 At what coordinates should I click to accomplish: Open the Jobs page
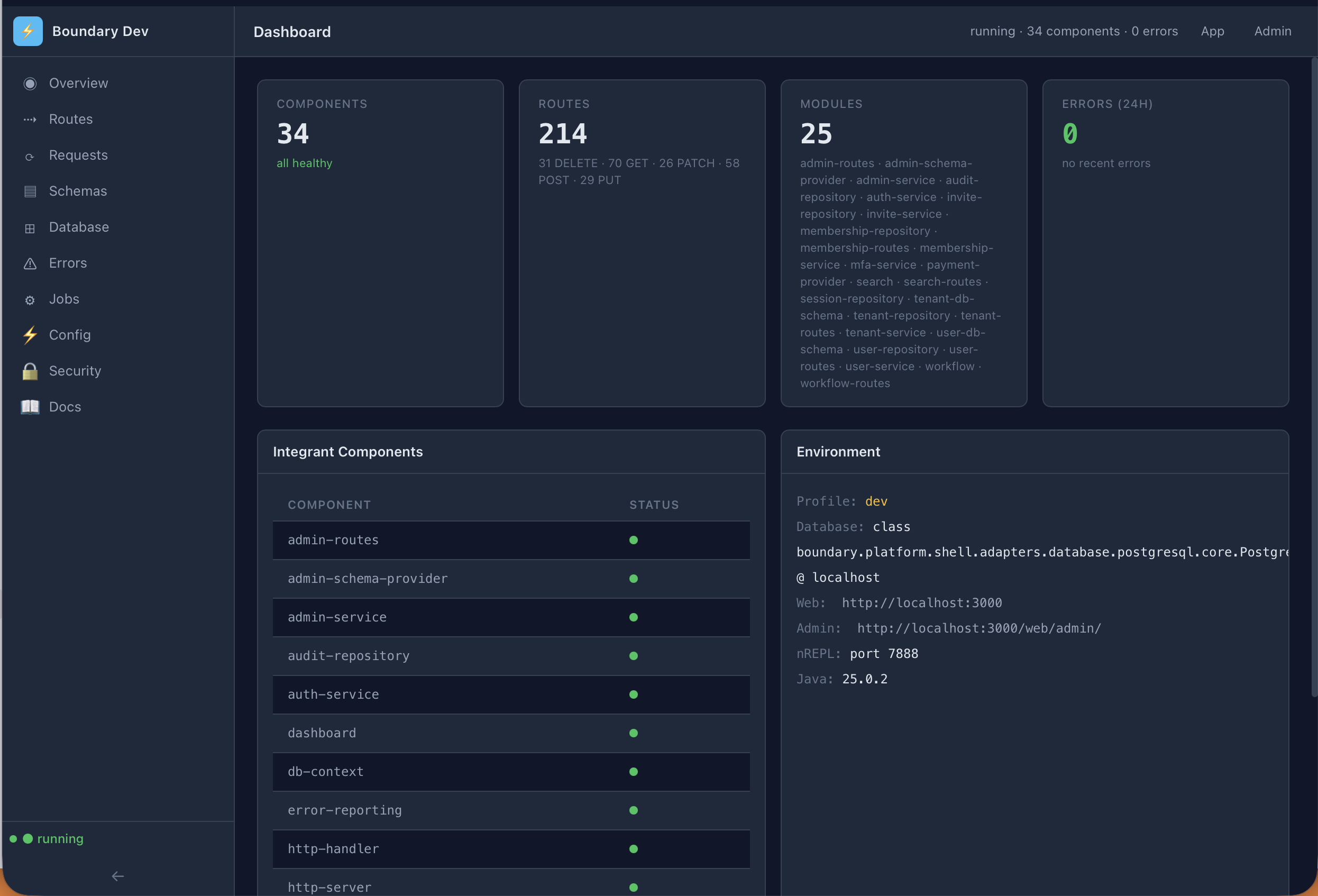click(118, 299)
